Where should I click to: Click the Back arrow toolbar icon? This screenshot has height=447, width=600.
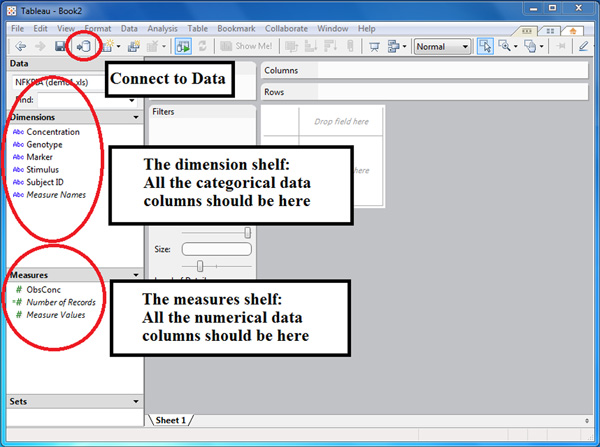coord(21,46)
